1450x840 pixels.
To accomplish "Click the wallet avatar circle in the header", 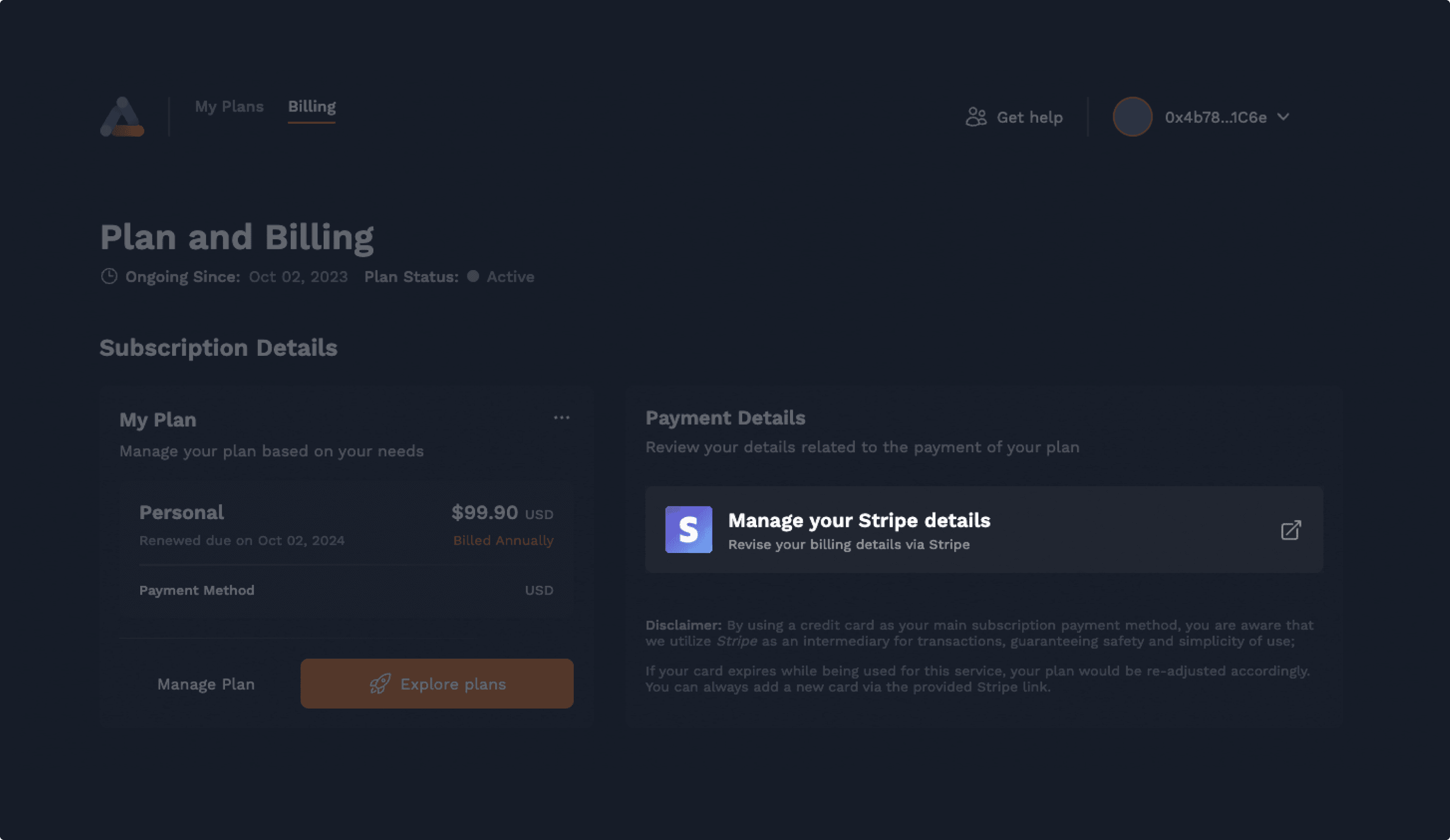I will click(x=1132, y=116).
